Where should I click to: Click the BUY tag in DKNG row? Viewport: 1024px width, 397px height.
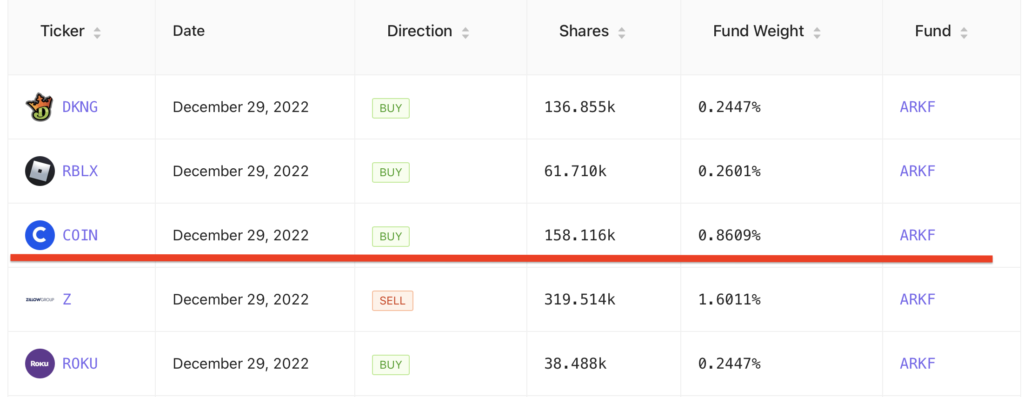(391, 108)
